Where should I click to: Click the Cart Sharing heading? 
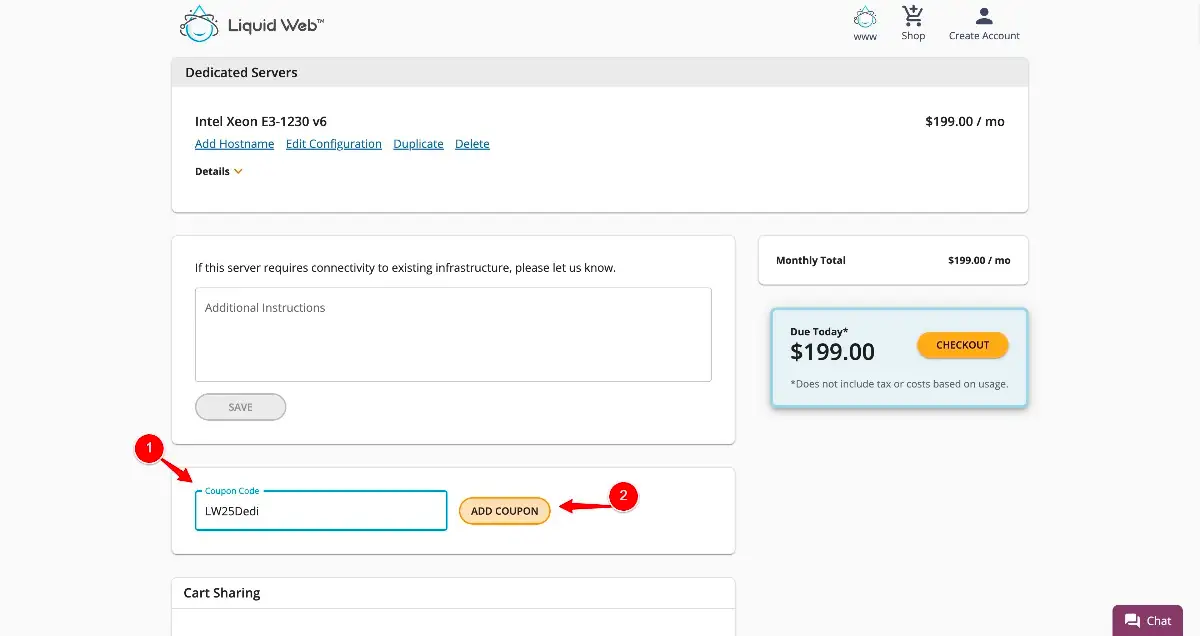tap(222, 593)
